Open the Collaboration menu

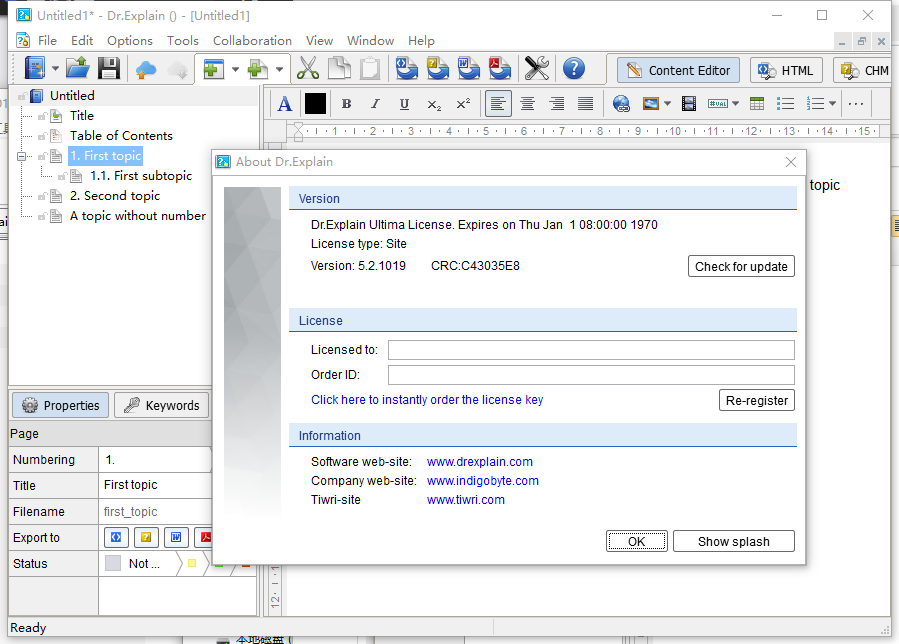click(x=252, y=41)
